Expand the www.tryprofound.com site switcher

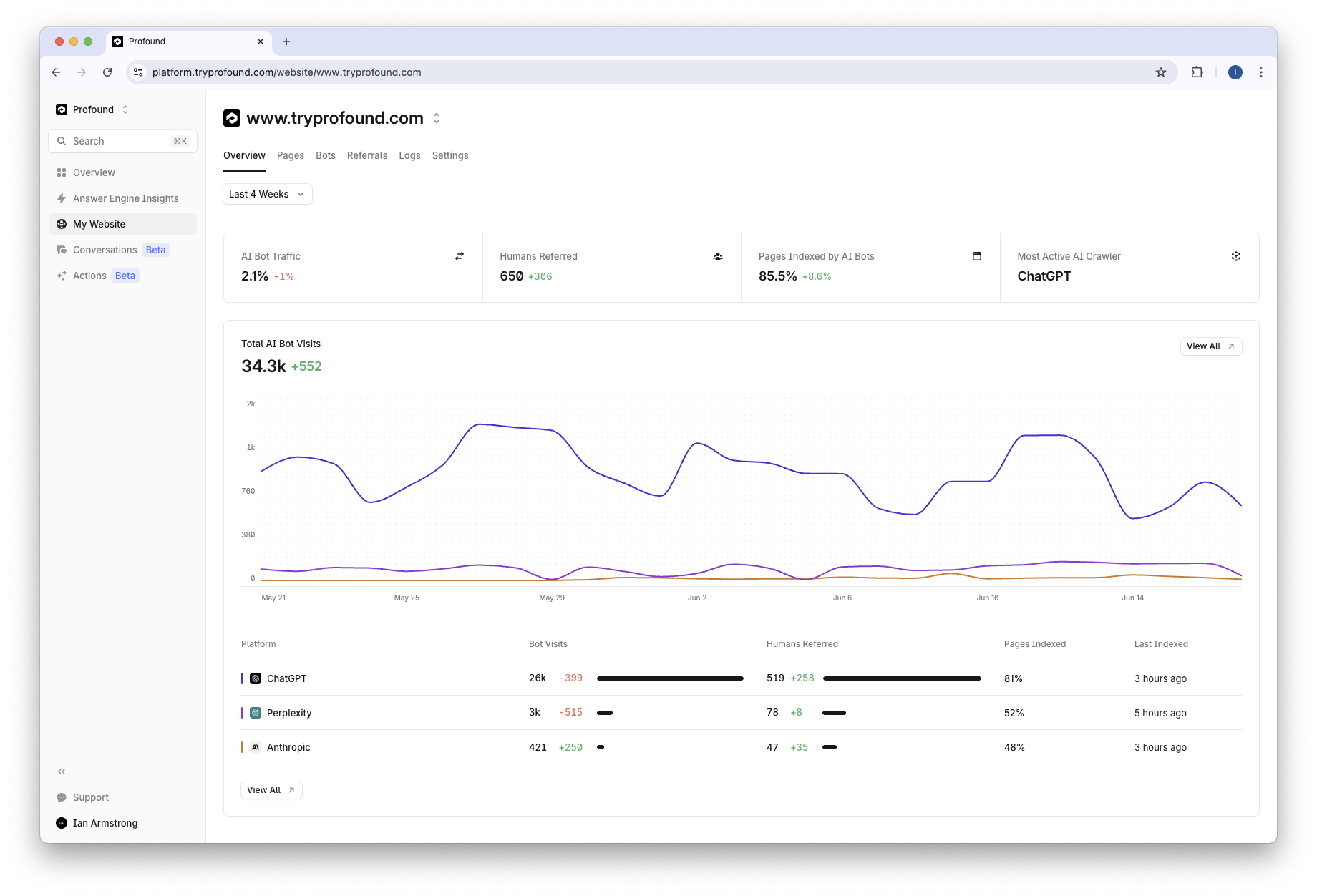coord(437,118)
